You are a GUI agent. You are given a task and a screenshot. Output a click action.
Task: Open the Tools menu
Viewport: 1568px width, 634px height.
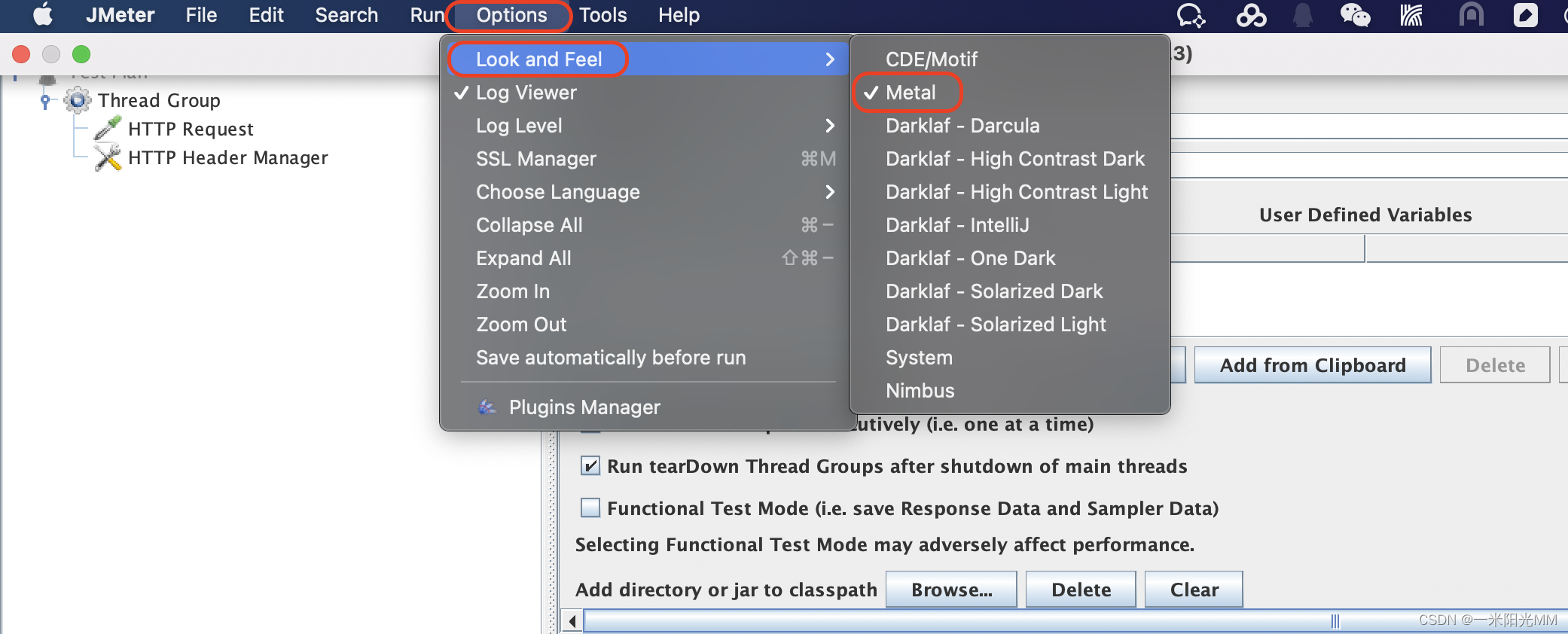(x=602, y=15)
